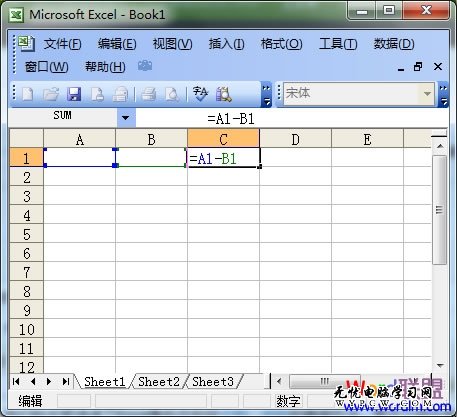Click the Name Box showing SUM
Viewport: 457px width, 417px height.
(63, 118)
